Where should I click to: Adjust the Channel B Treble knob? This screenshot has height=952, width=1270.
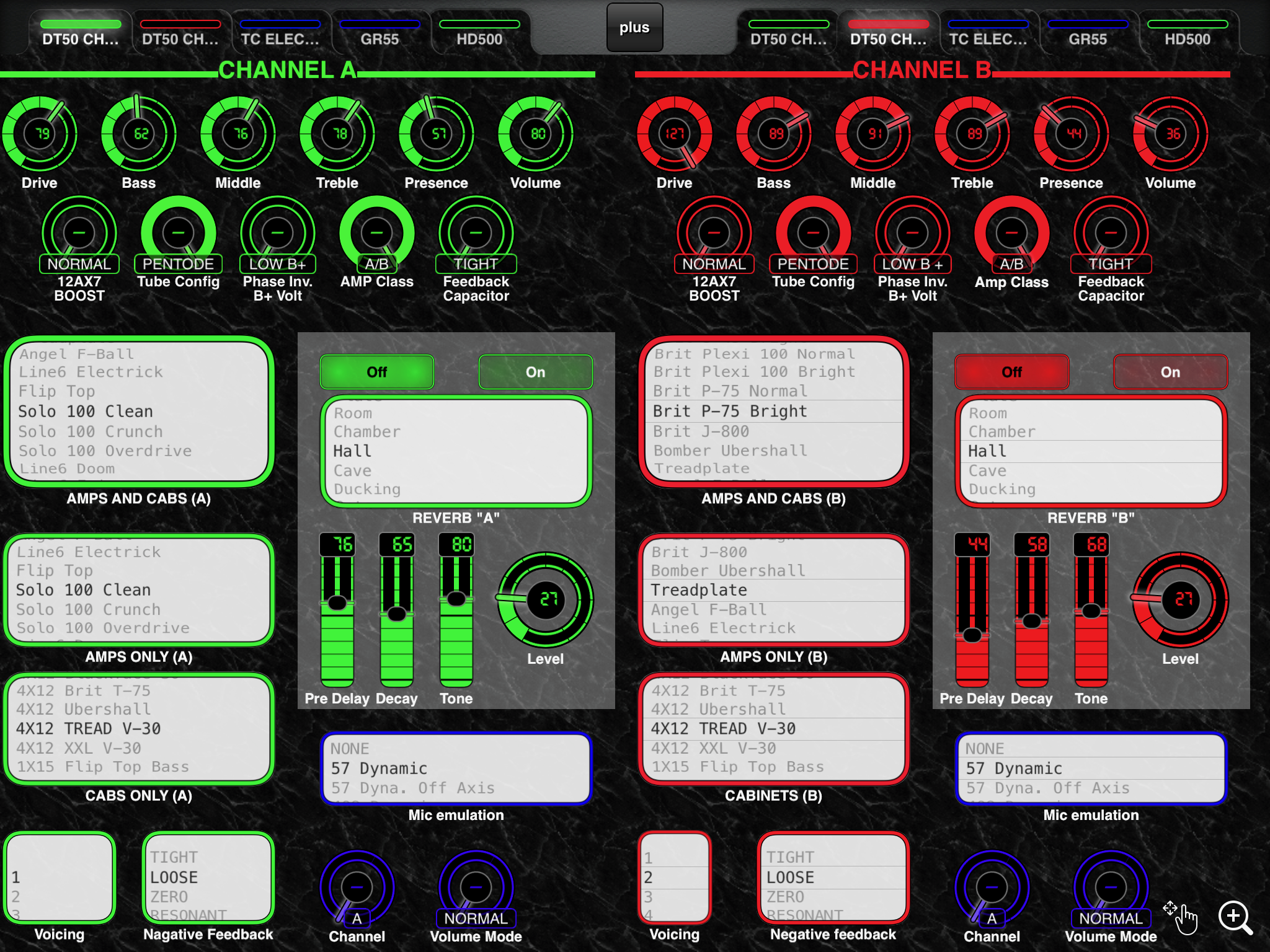point(972,133)
